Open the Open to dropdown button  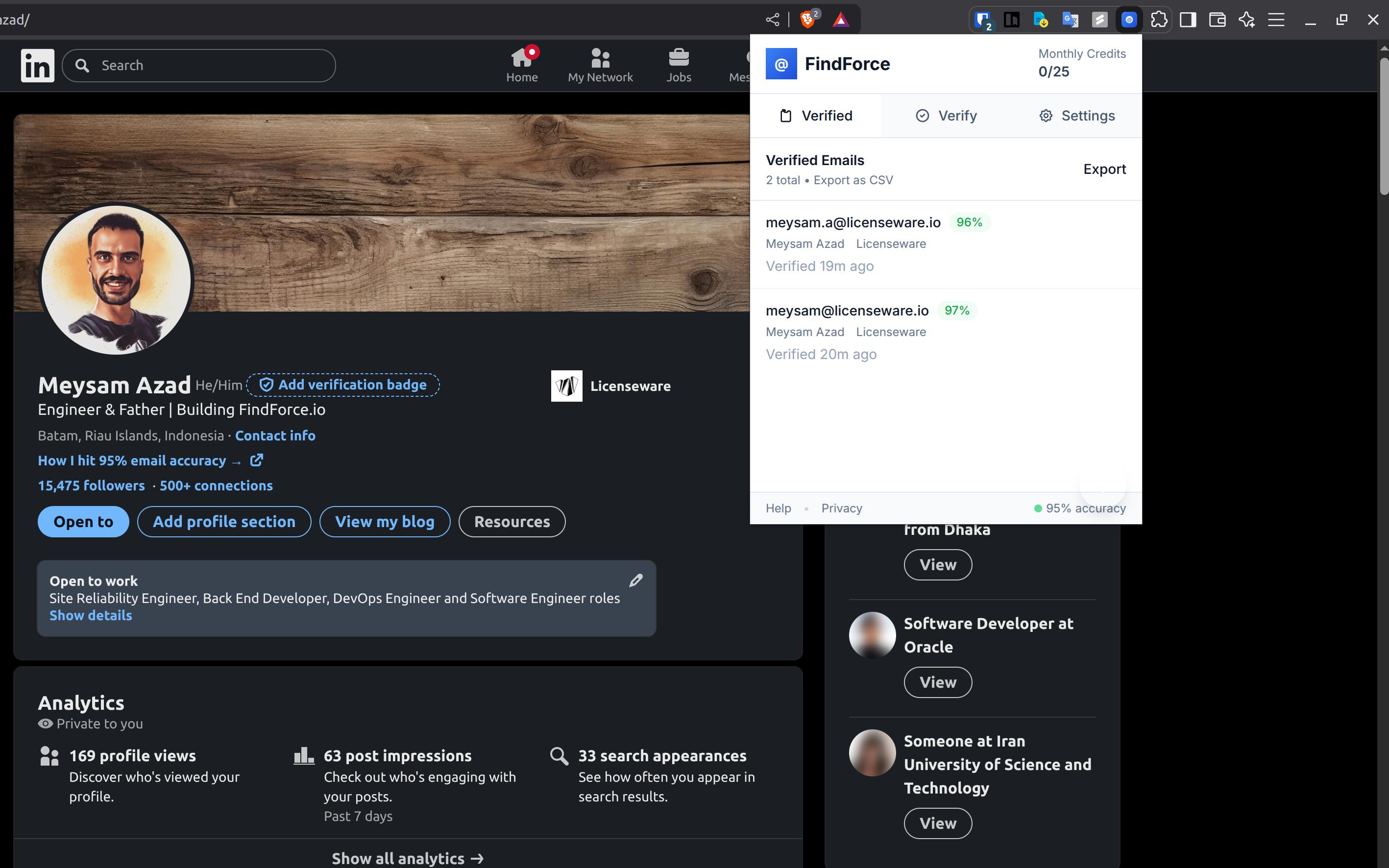83,521
